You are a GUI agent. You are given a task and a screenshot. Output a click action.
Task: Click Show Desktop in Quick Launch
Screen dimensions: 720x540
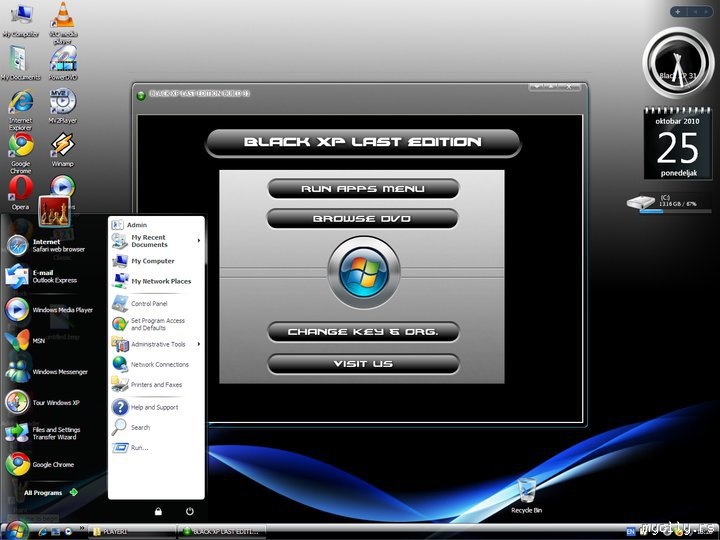click(x=56, y=532)
